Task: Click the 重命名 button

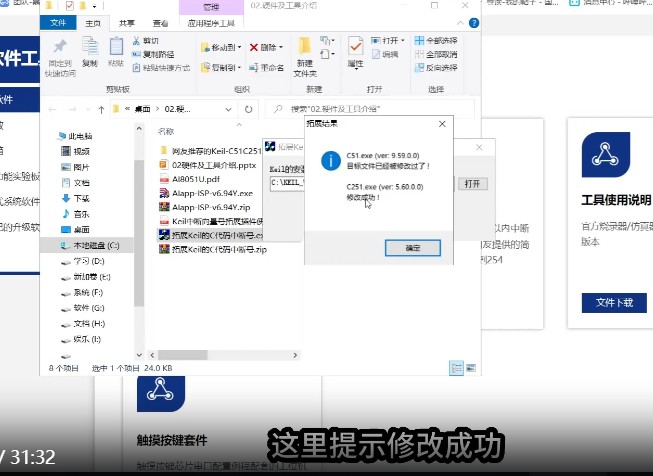Action: pyautogui.click(x=267, y=67)
